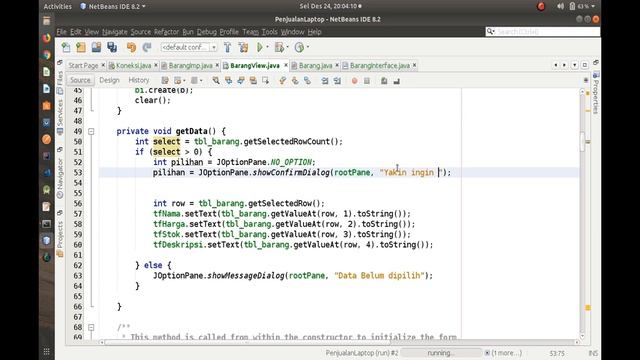Screen dimensions: 640x360
Task: Click the editor vertical scrollbar thumb
Action: click(582, 142)
